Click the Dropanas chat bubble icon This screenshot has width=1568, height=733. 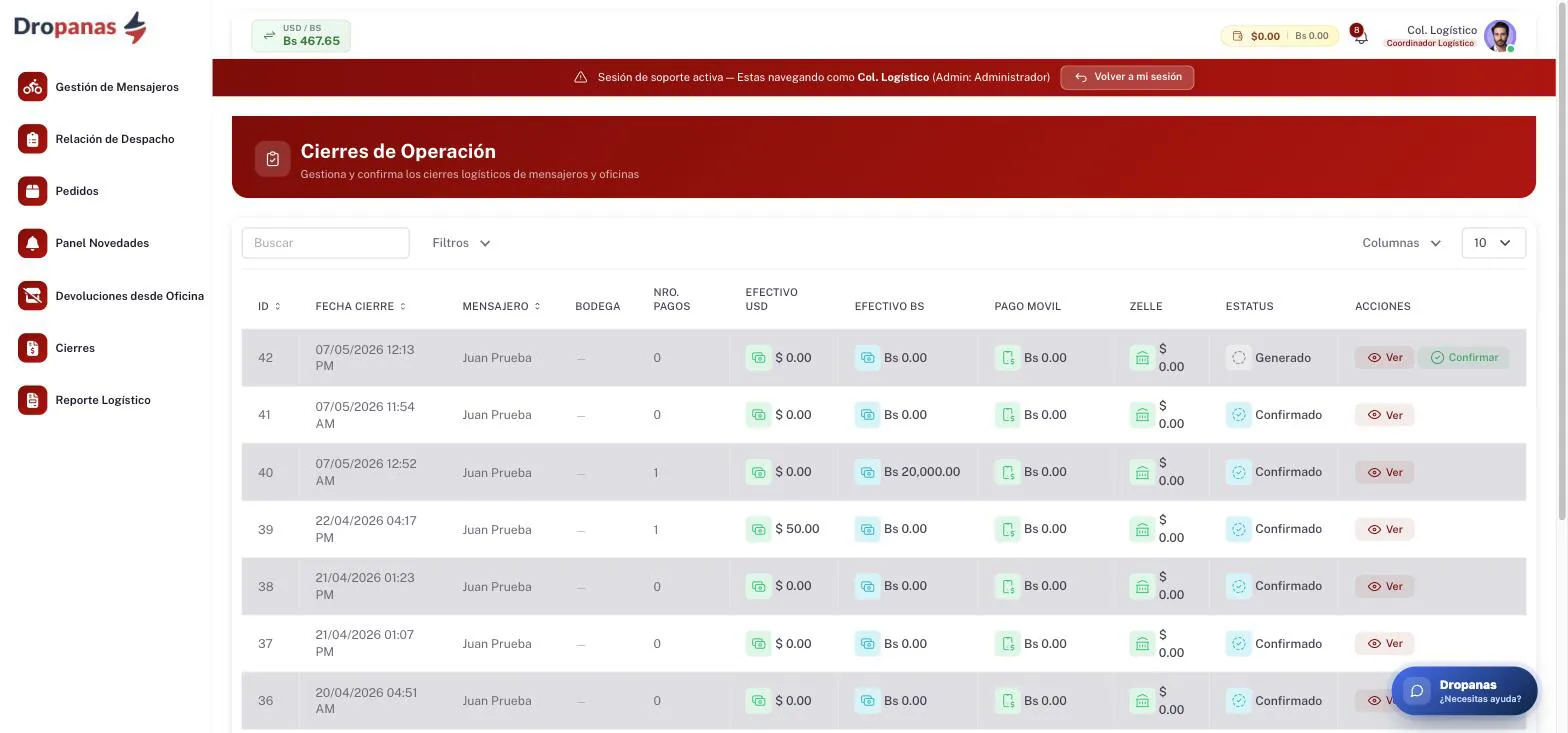pos(1416,691)
